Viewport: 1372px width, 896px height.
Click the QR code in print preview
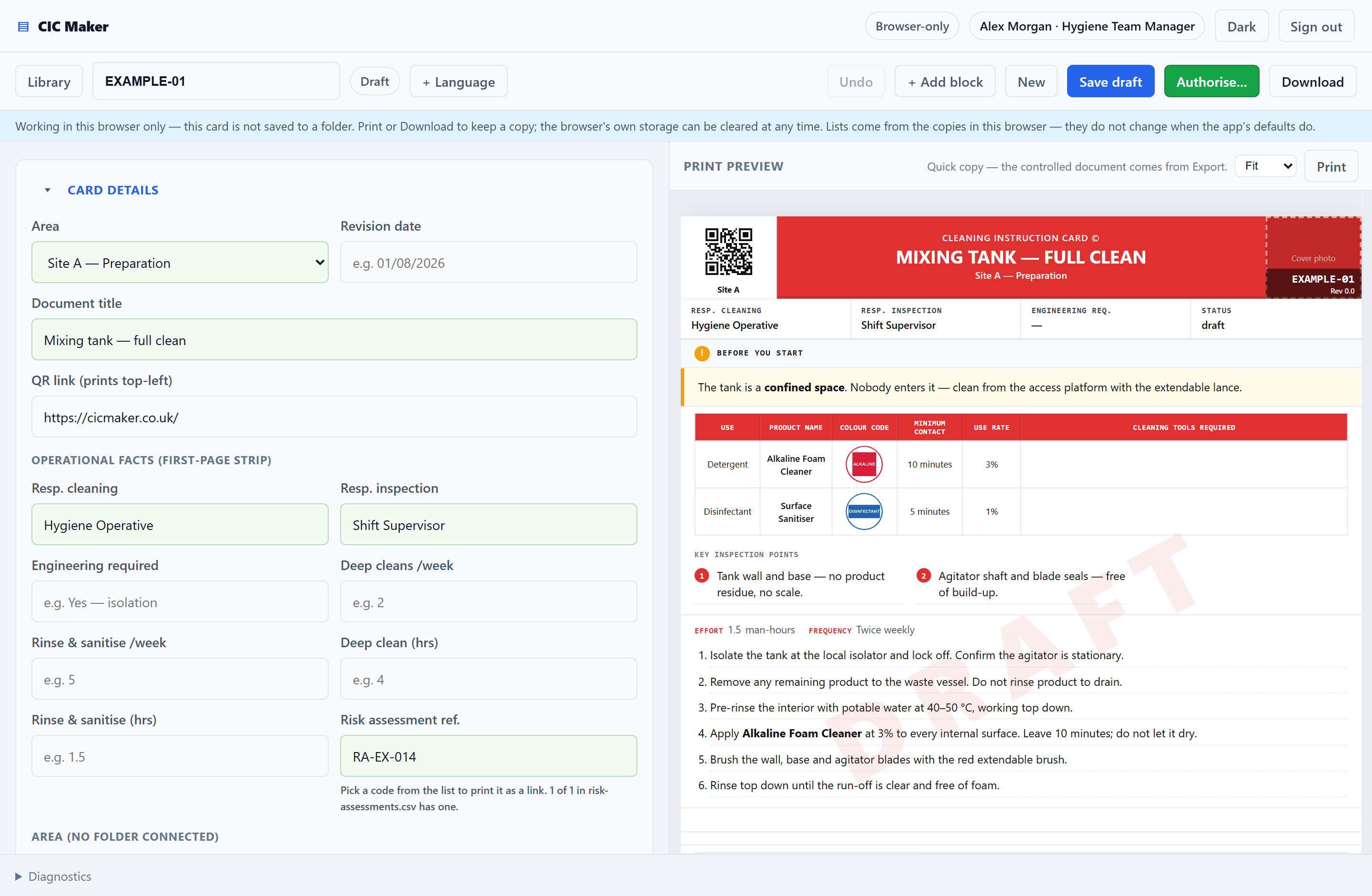(x=729, y=251)
